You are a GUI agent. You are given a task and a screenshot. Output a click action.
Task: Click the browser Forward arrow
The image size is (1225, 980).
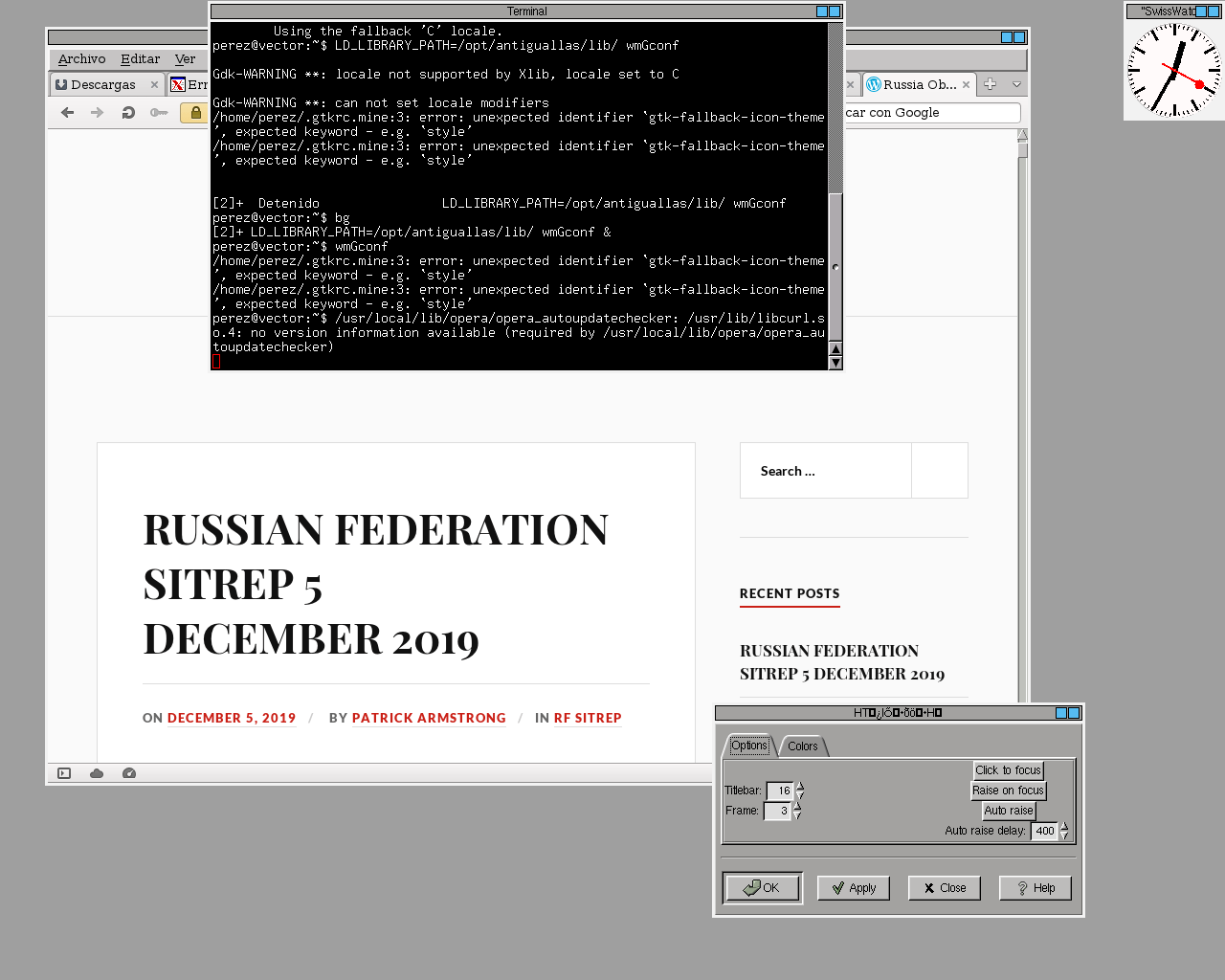97,113
